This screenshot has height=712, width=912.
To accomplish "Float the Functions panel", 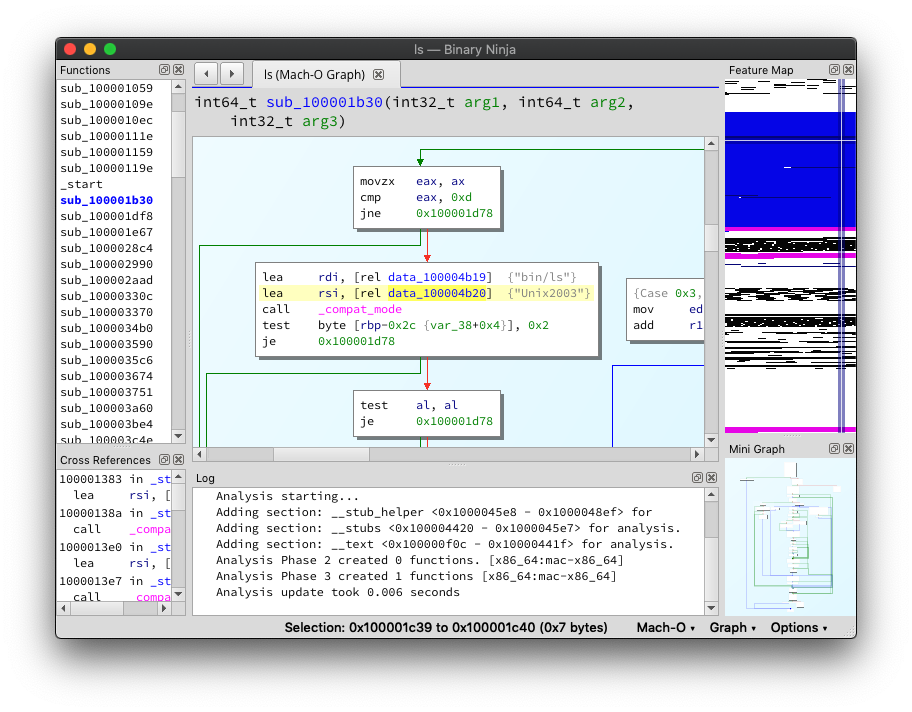I will click(164, 70).
